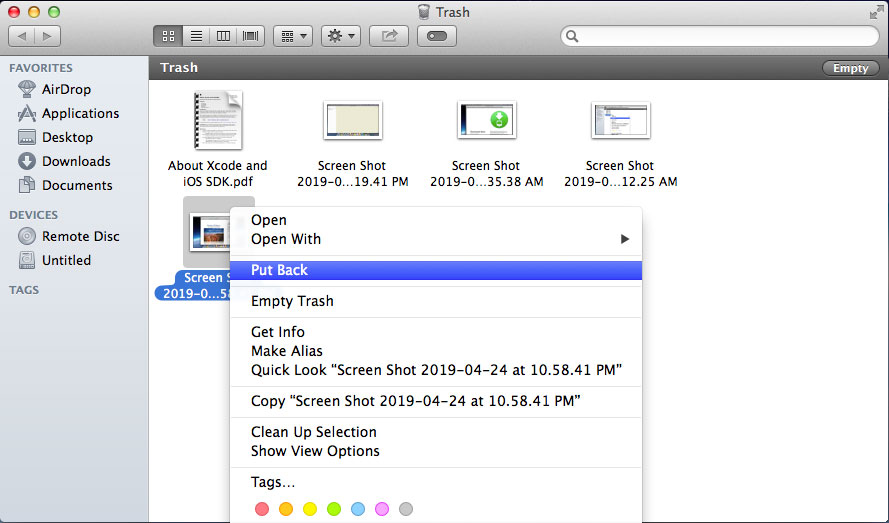Select Empty Trash in context menu
Screen dimensions: 889x523
point(292,301)
